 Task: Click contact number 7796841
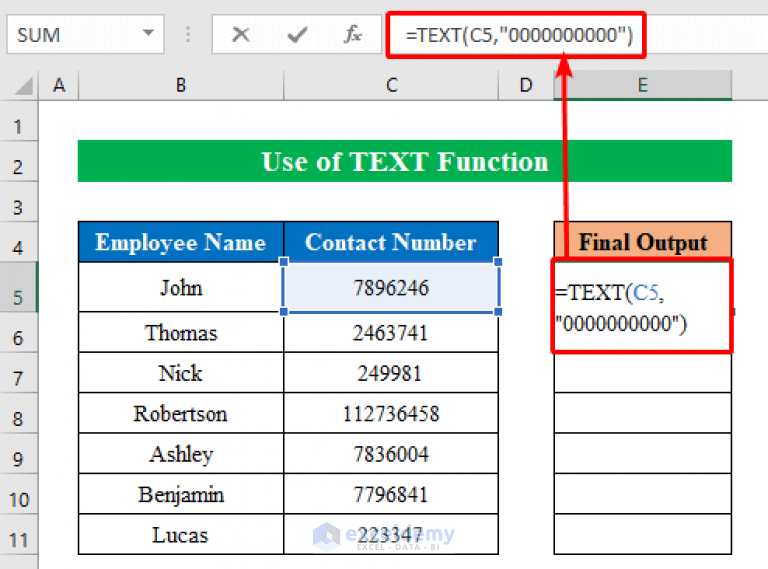click(391, 494)
